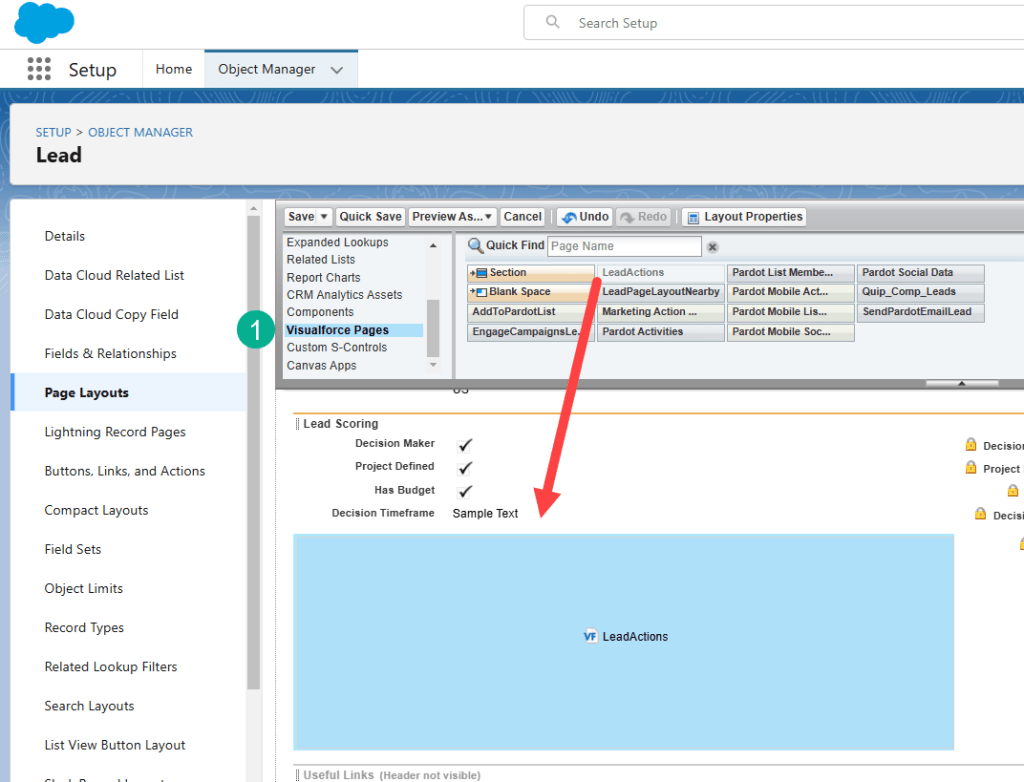1024x782 pixels.
Task: Toggle the Project Defined checkbox
Action: coord(465,468)
